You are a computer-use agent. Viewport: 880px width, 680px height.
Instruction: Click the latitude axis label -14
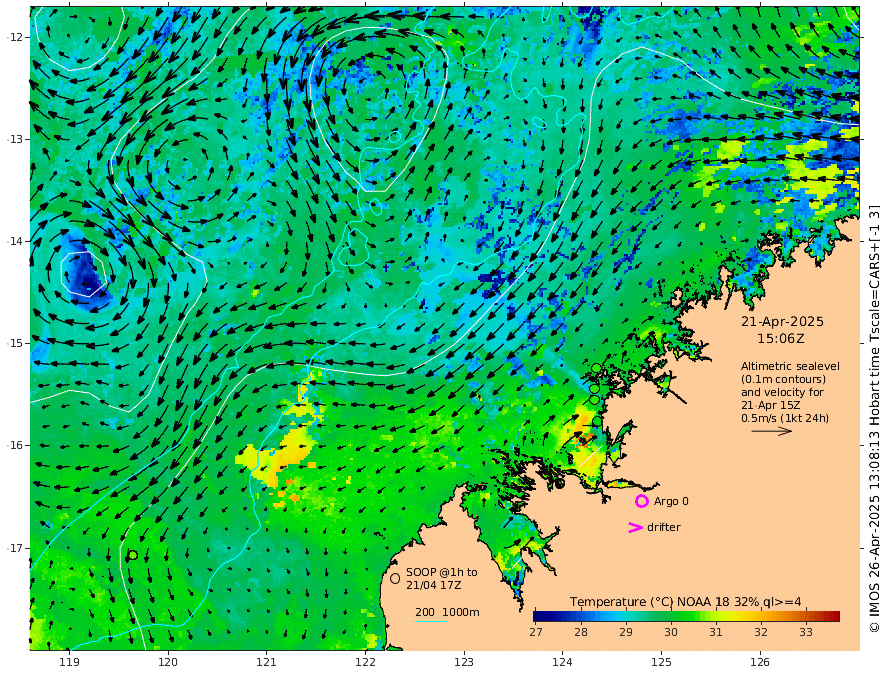[15, 241]
